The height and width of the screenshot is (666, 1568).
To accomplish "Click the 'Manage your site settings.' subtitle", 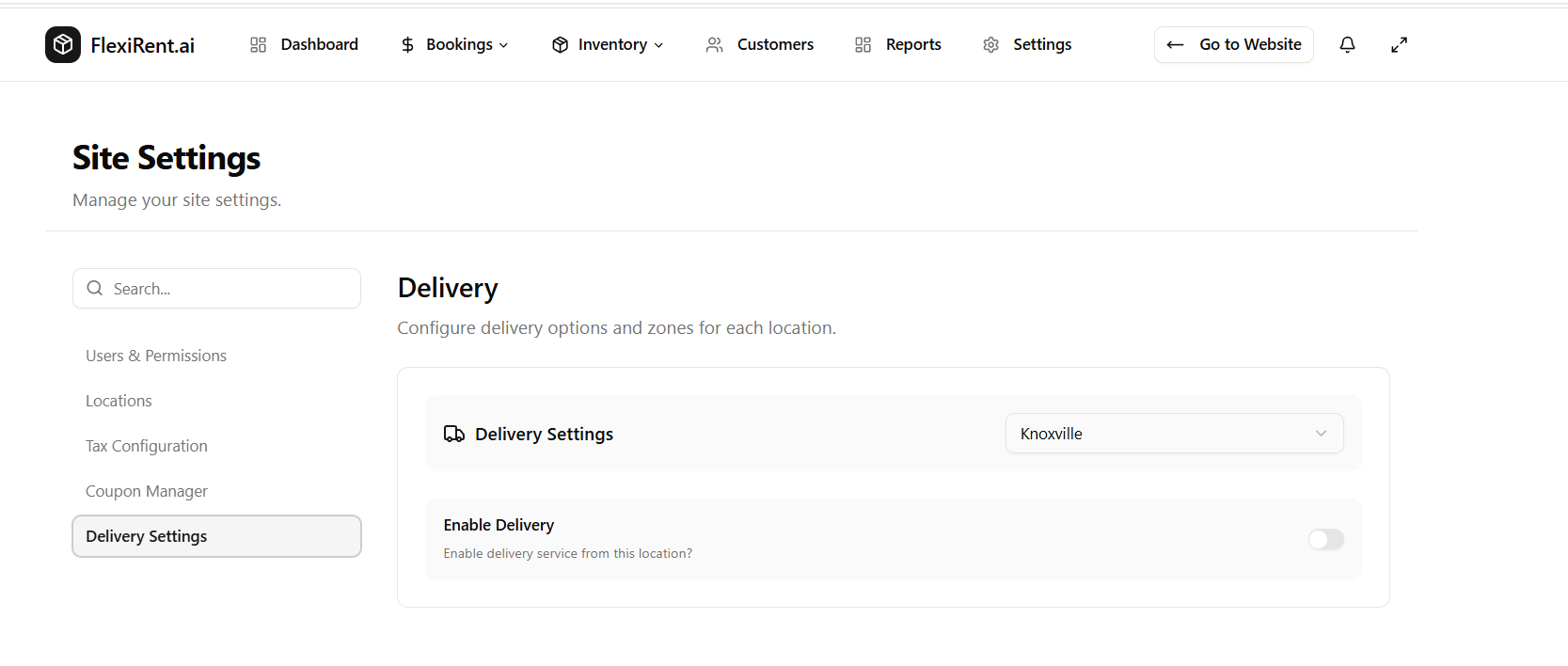I will [x=177, y=199].
